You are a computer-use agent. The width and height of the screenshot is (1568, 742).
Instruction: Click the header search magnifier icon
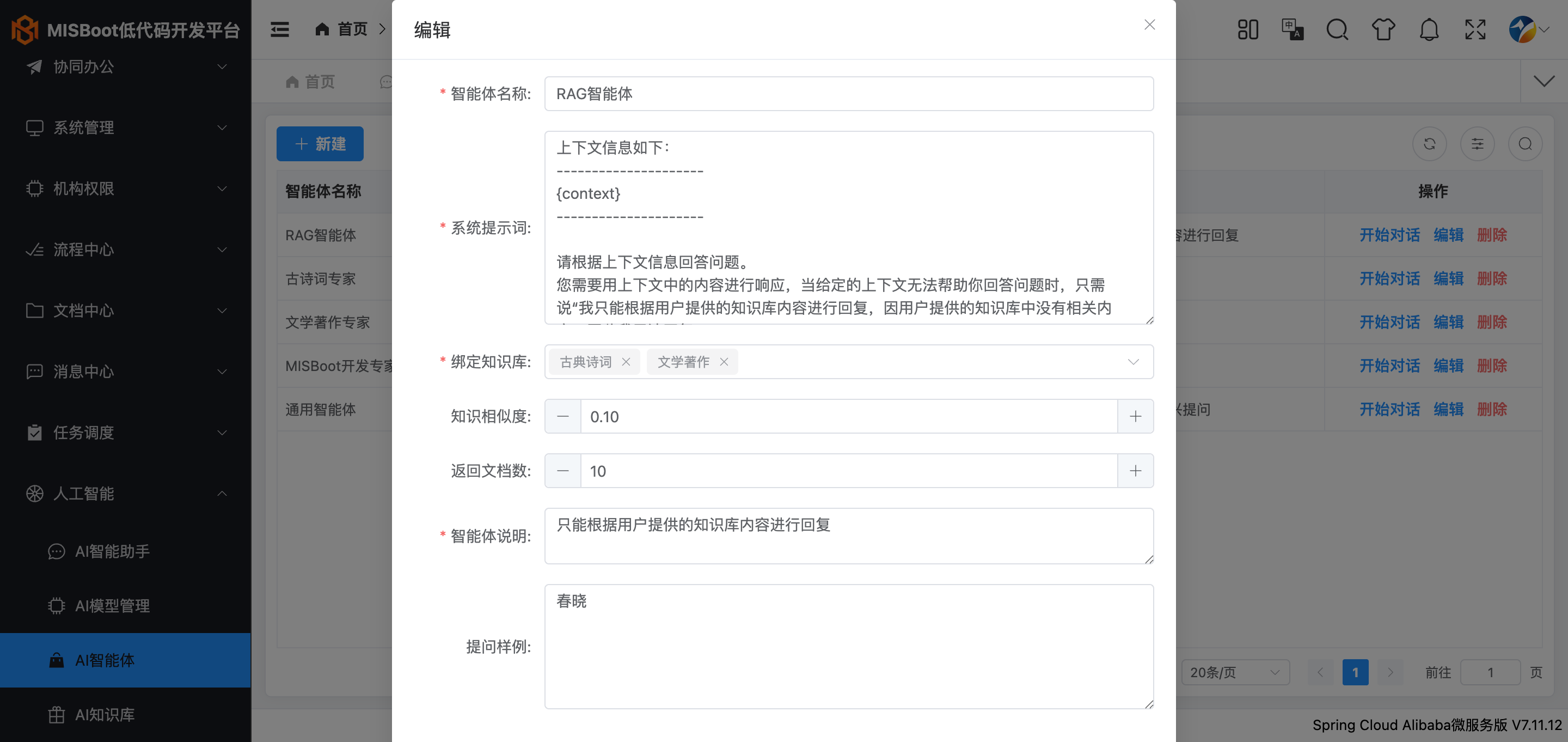tap(1337, 29)
